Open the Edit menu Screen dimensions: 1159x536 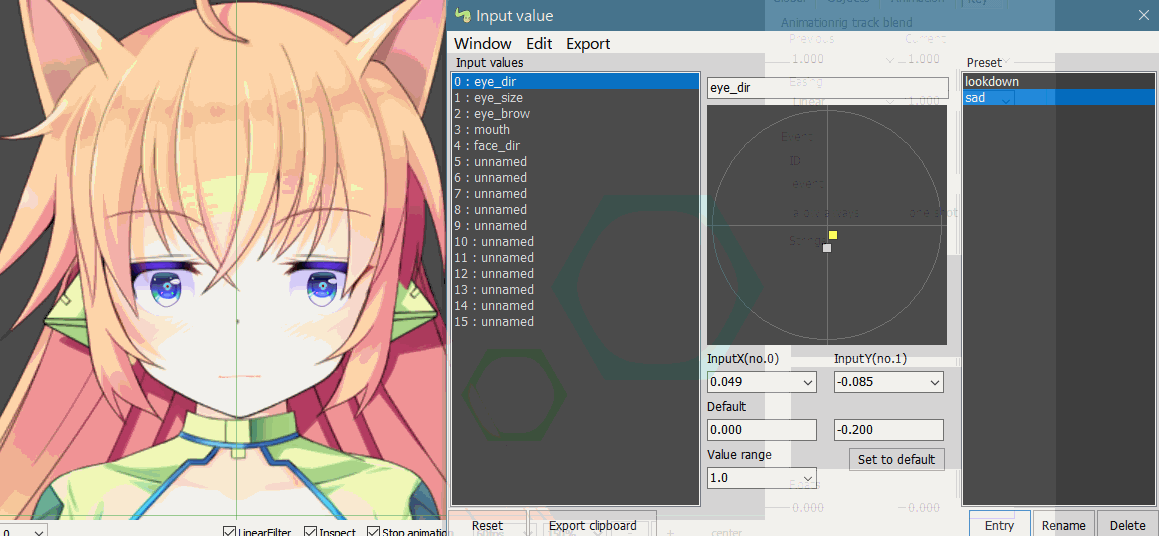[539, 44]
